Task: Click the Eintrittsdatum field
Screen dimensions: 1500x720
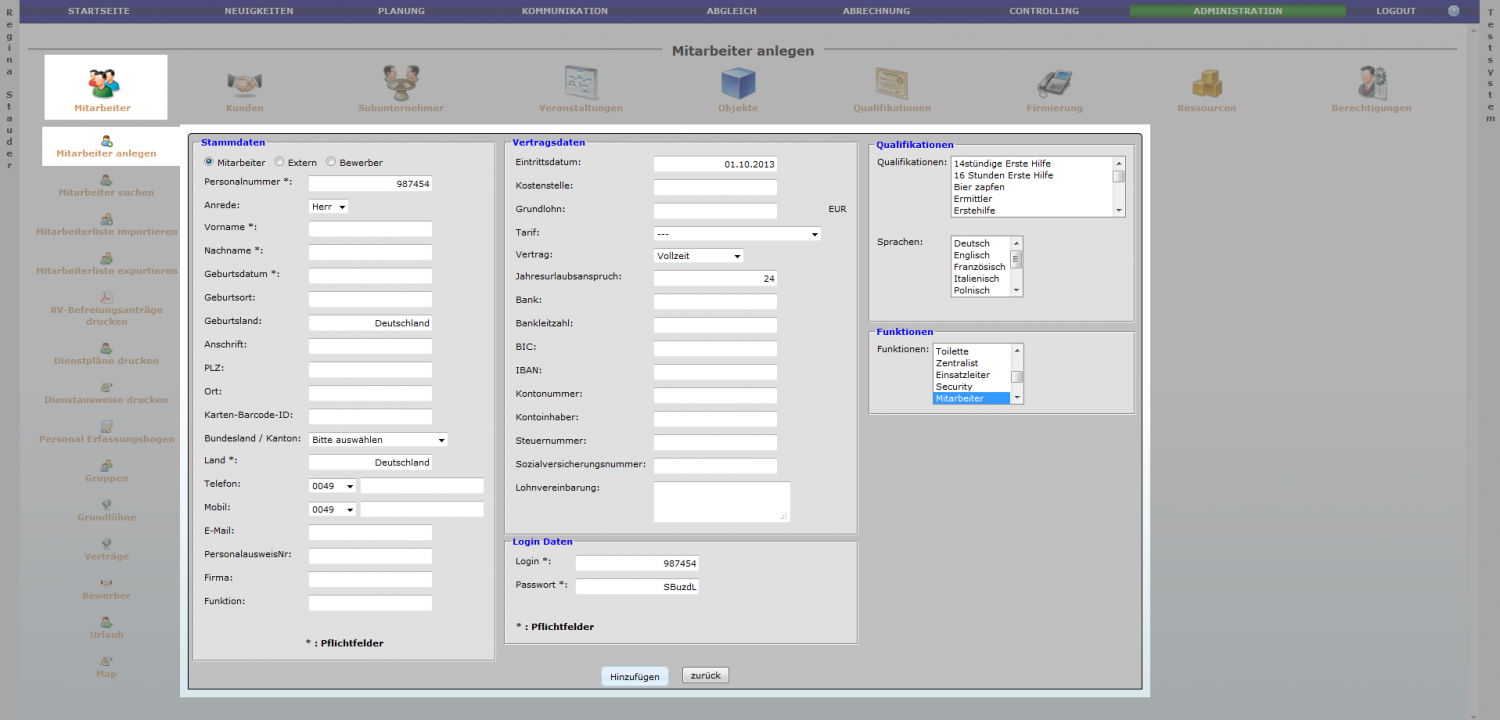Action: [715, 164]
